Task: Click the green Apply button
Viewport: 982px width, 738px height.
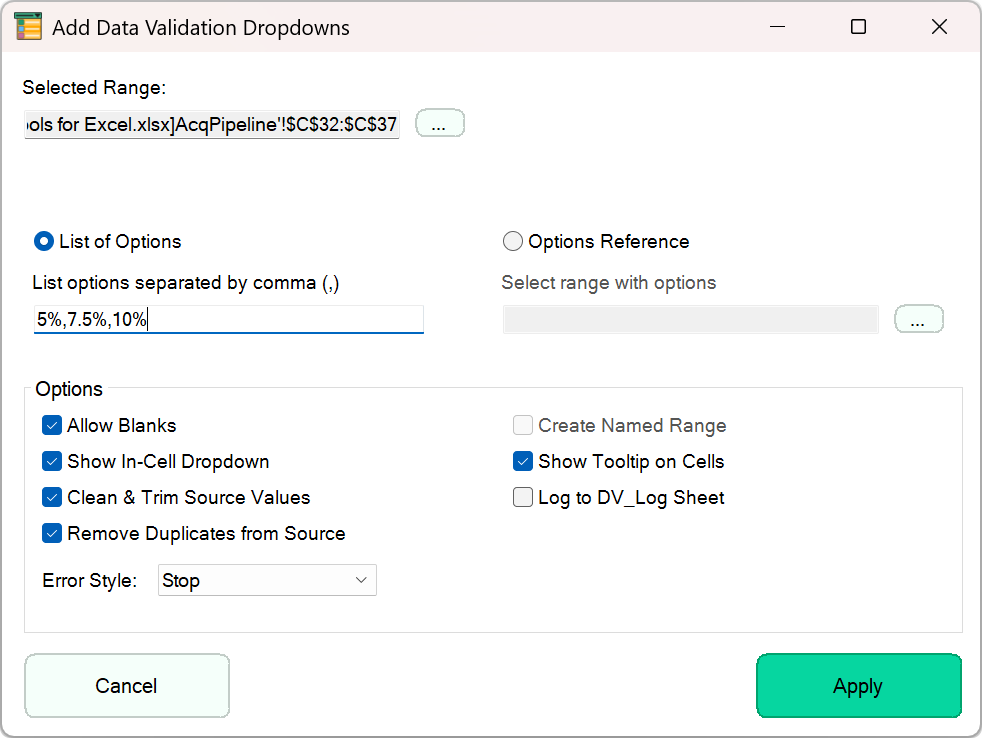Action: pyautogui.click(x=859, y=685)
